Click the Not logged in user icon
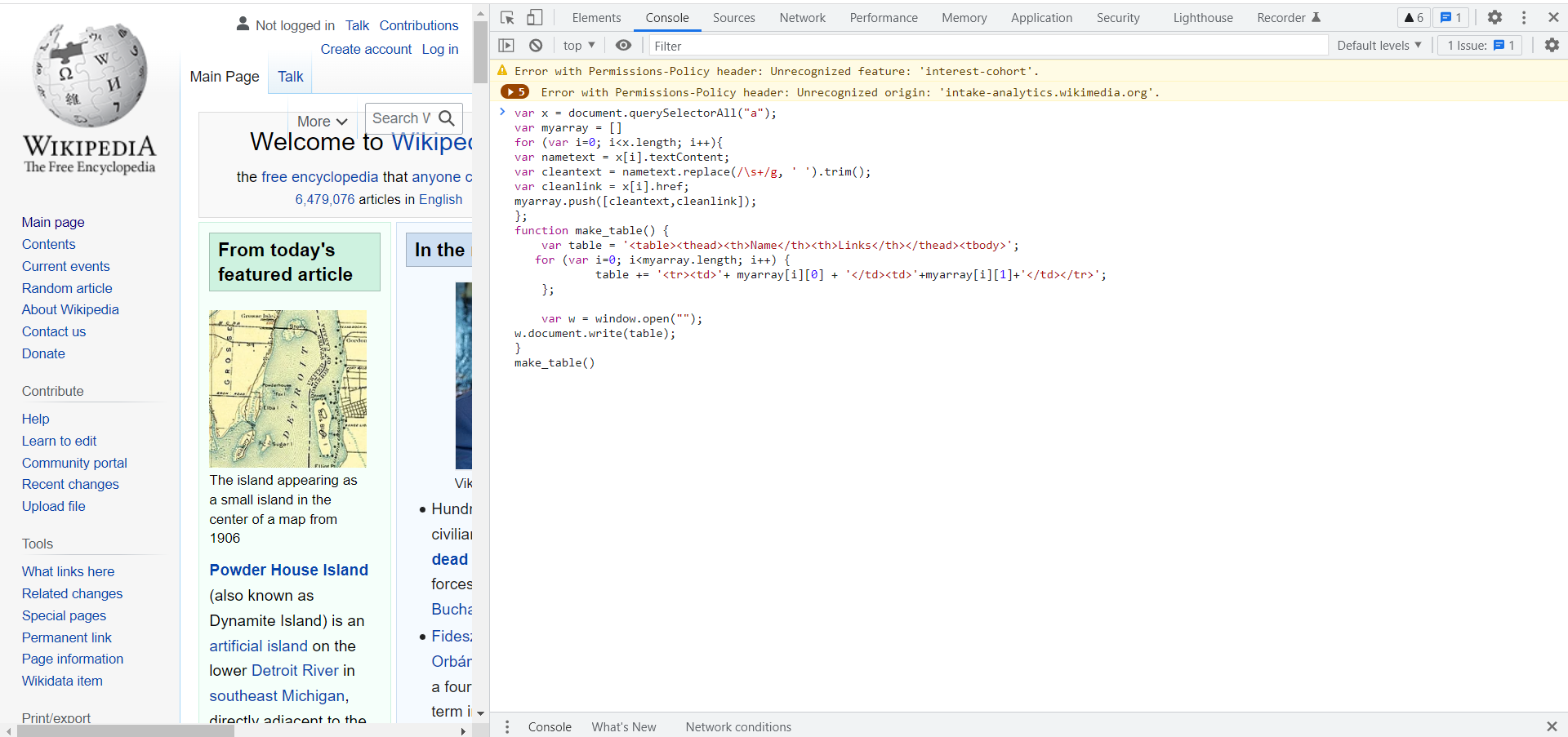The width and height of the screenshot is (1568, 737). tap(243, 24)
